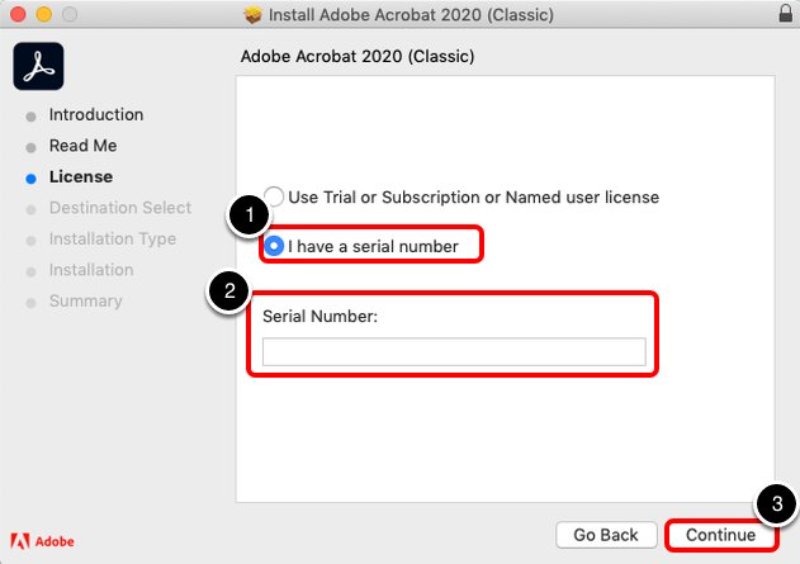Go to the Introduction step in sidebar
Screen dimensions: 800x564
point(96,115)
